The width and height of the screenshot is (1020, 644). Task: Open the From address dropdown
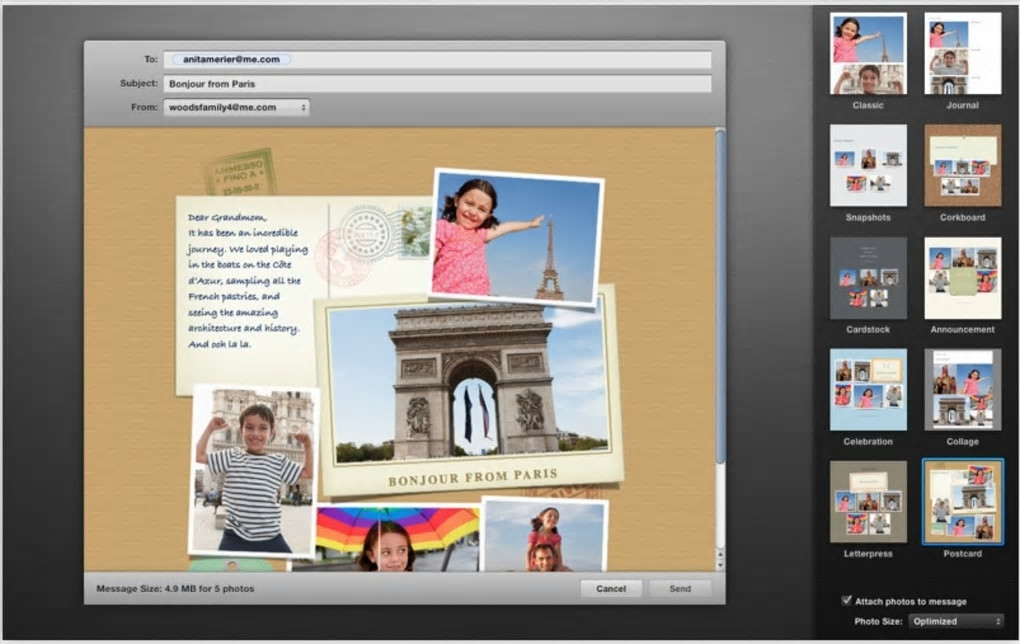point(236,107)
